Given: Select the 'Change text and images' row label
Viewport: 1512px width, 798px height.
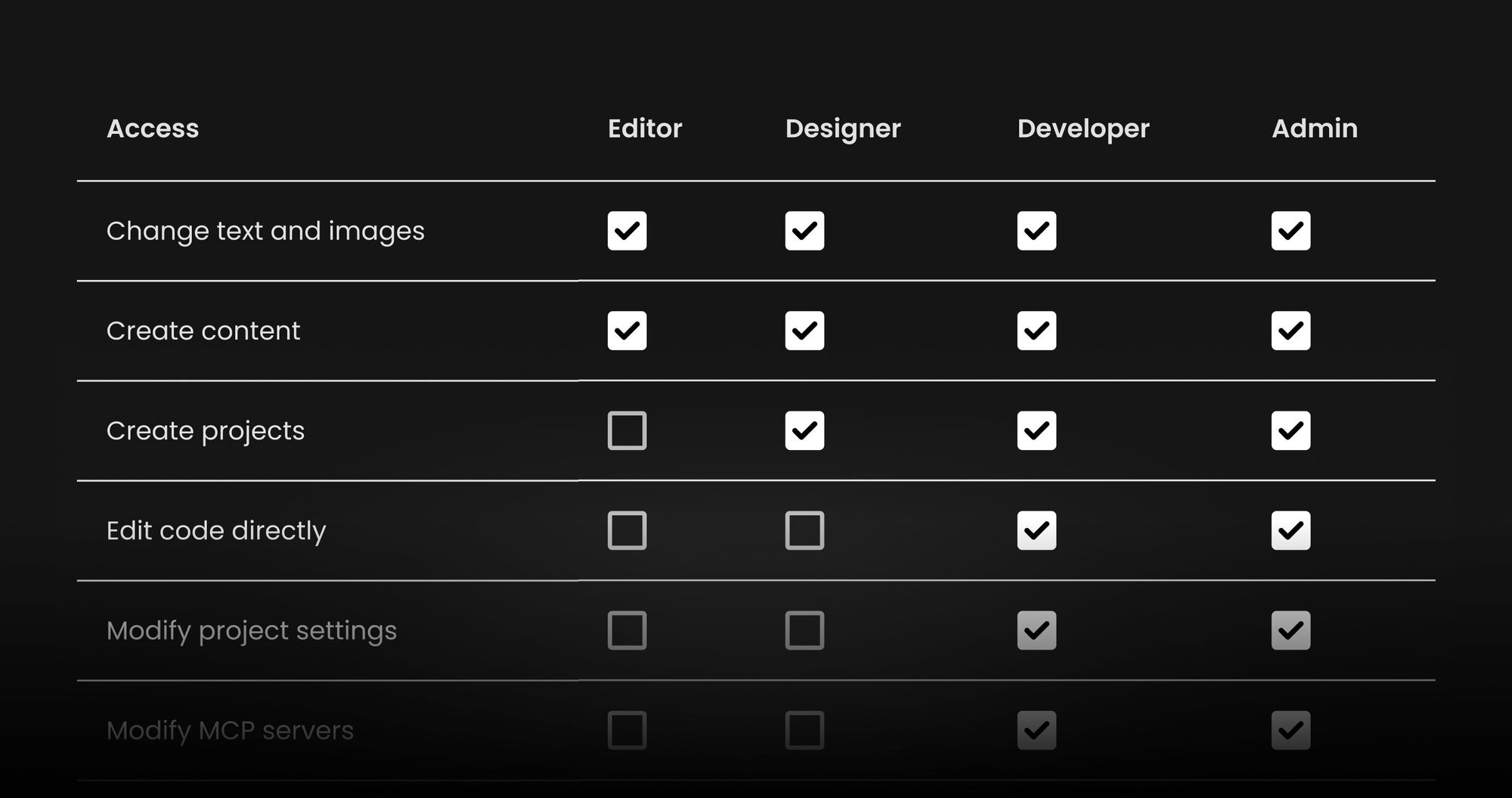Looking at the screenshot, I should tap(265, 231).
